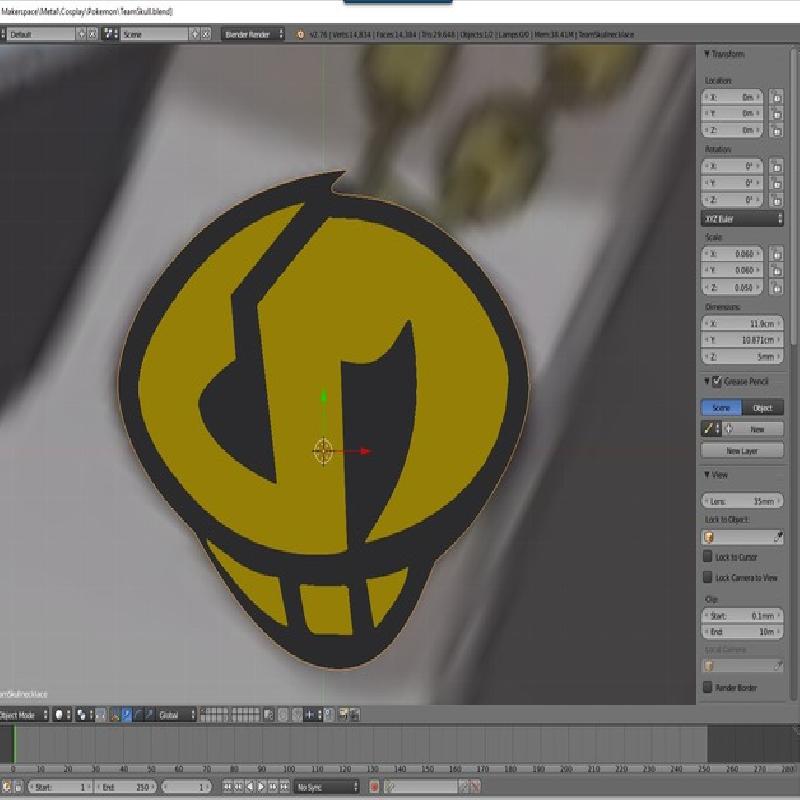This screenshot has height=800, width=800.
Task: Click the Lock to Object field
Action: tap(742, 537)
